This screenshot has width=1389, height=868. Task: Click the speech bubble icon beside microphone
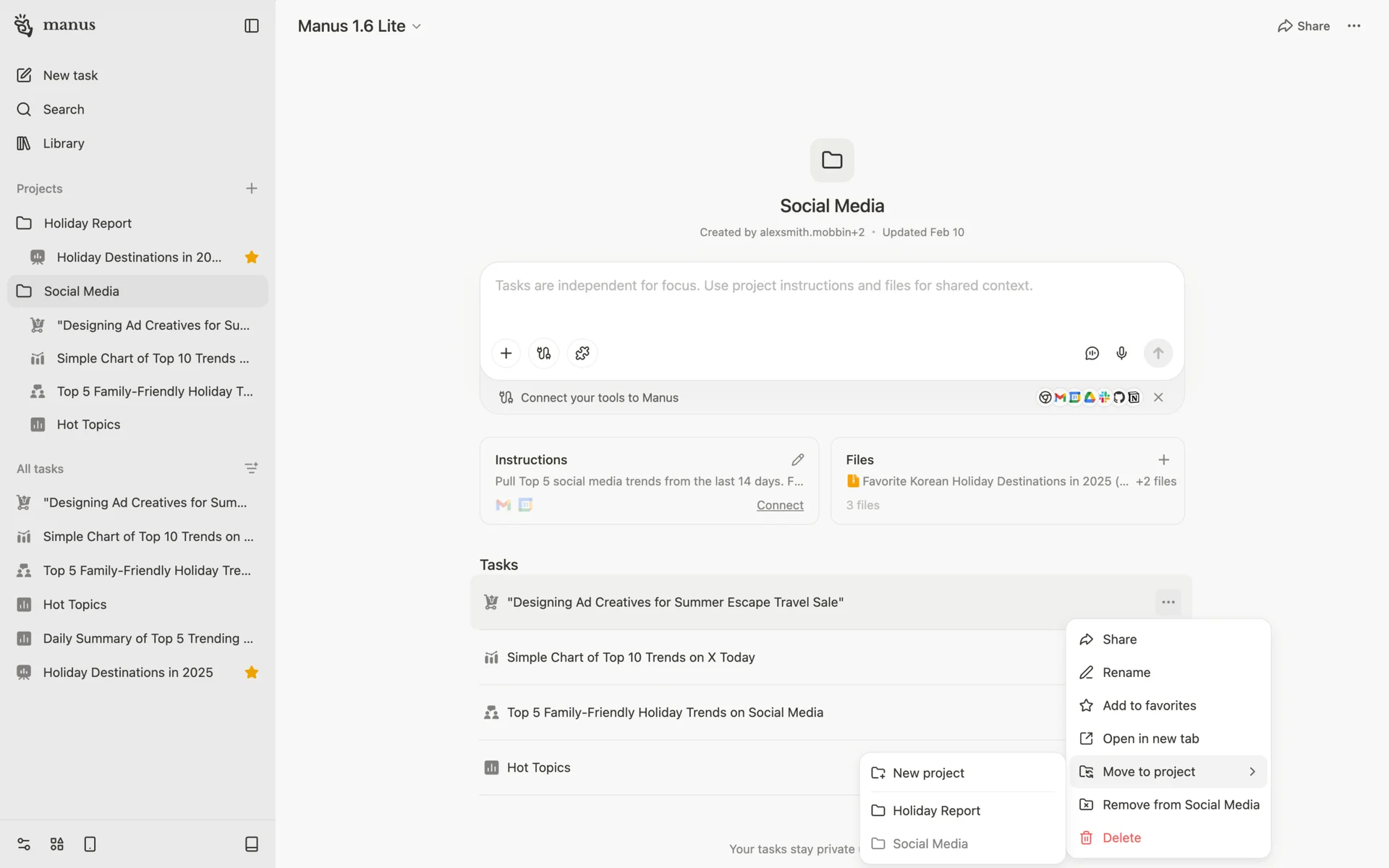[x=1092, y=353]
